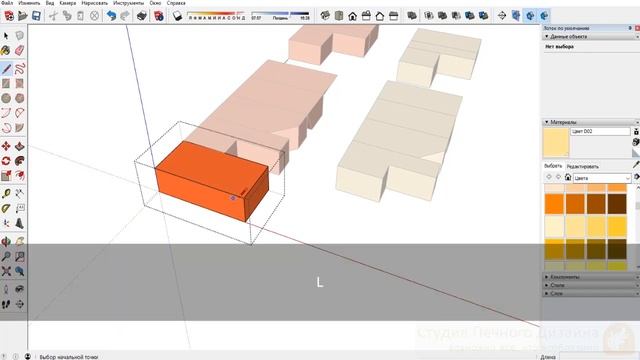Switch to Front view house icon
Image resolution: width=640 pixels, height=360 pixels.
[x=352, y=16]
